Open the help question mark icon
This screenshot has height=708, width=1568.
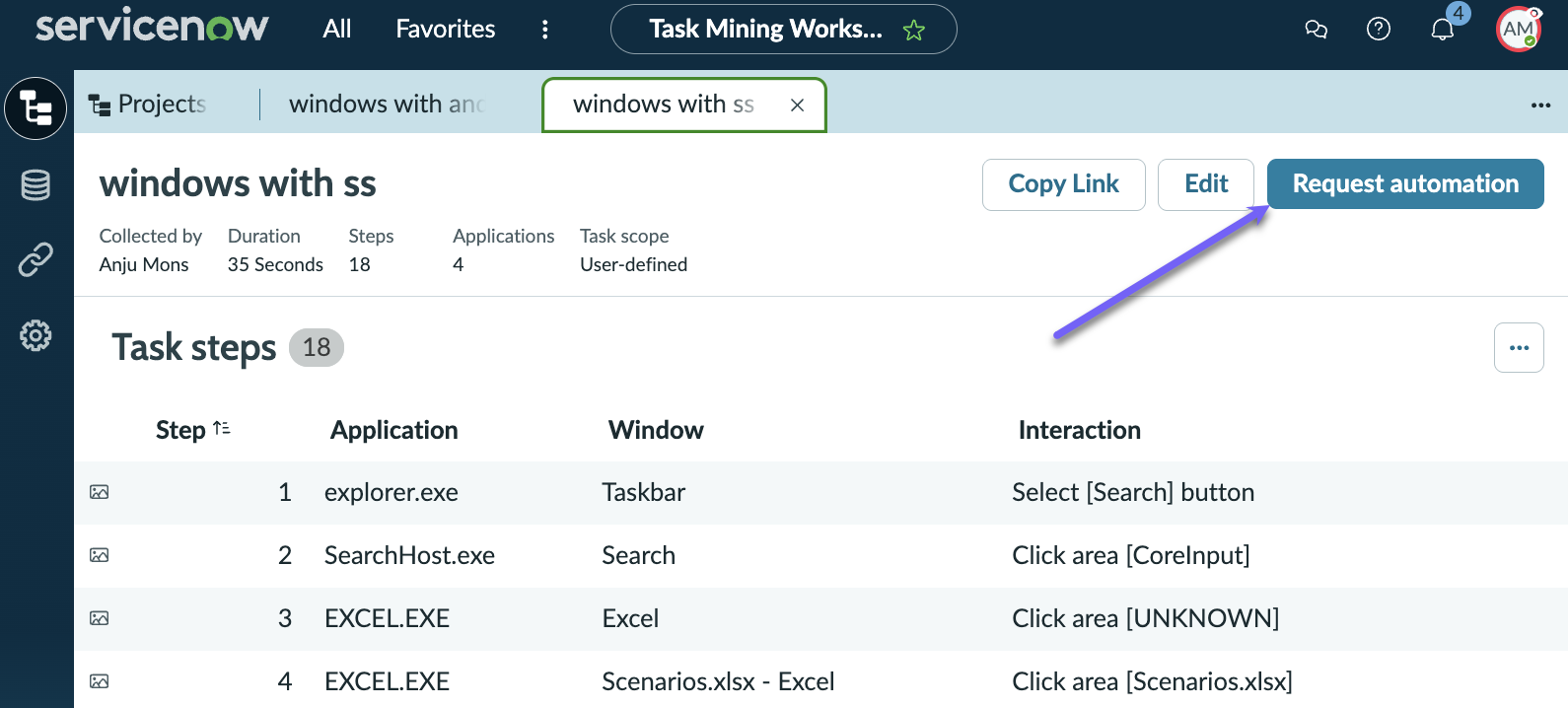[x=1379, y=29]
